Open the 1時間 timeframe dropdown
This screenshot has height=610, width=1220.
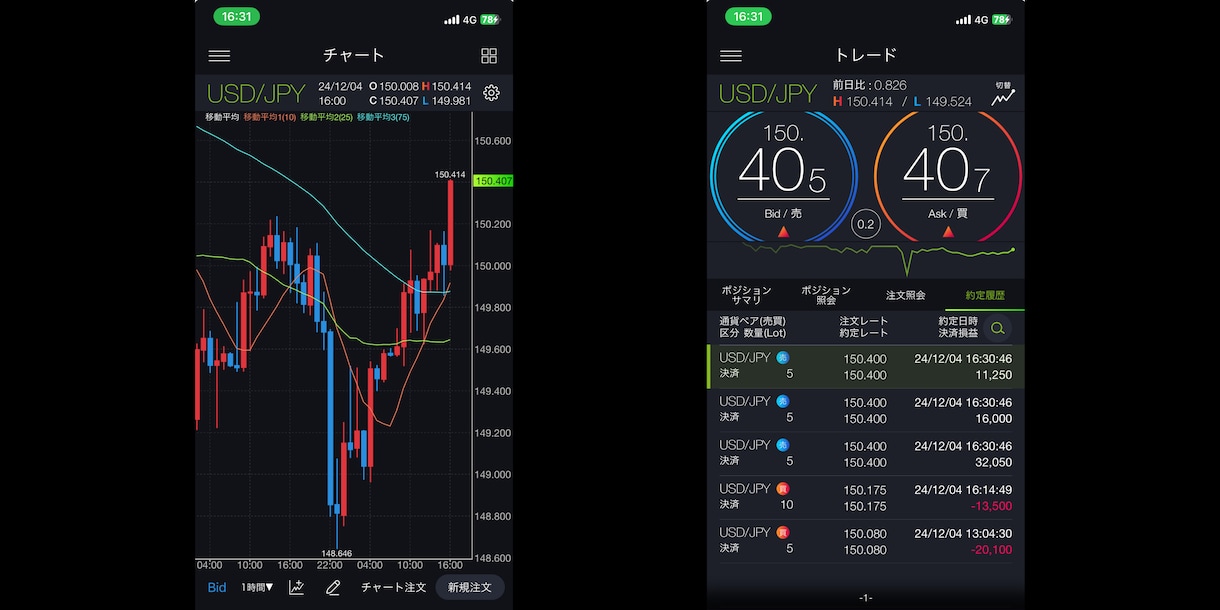pos(257,587)
